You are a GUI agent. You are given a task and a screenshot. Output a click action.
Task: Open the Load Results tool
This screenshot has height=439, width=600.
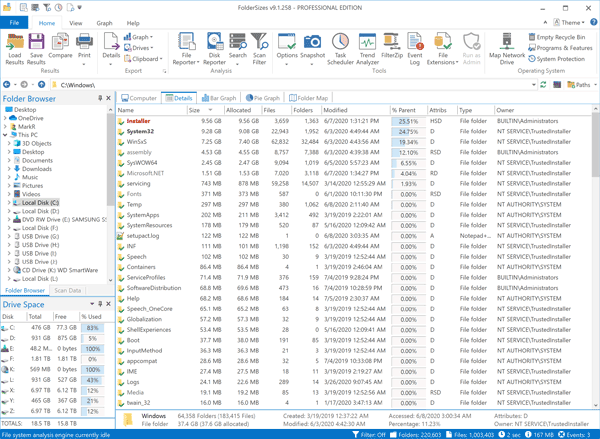(x=15, y=49)
